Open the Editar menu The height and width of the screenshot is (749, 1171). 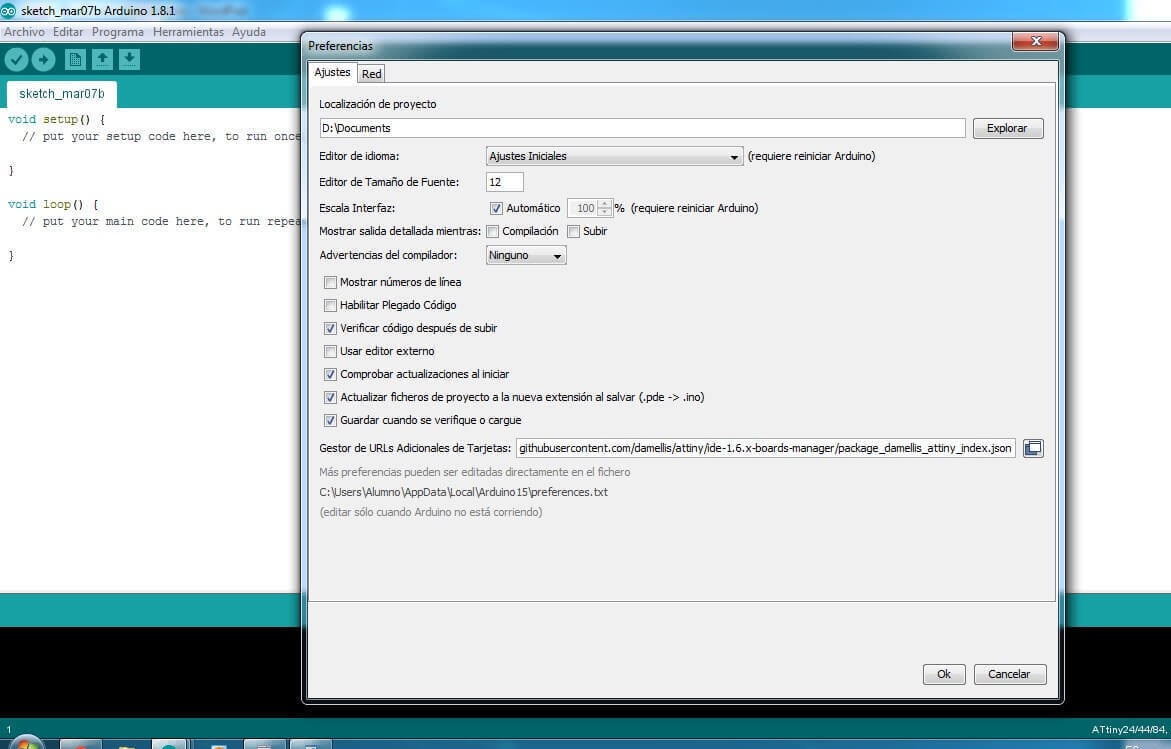click(68, 32)
